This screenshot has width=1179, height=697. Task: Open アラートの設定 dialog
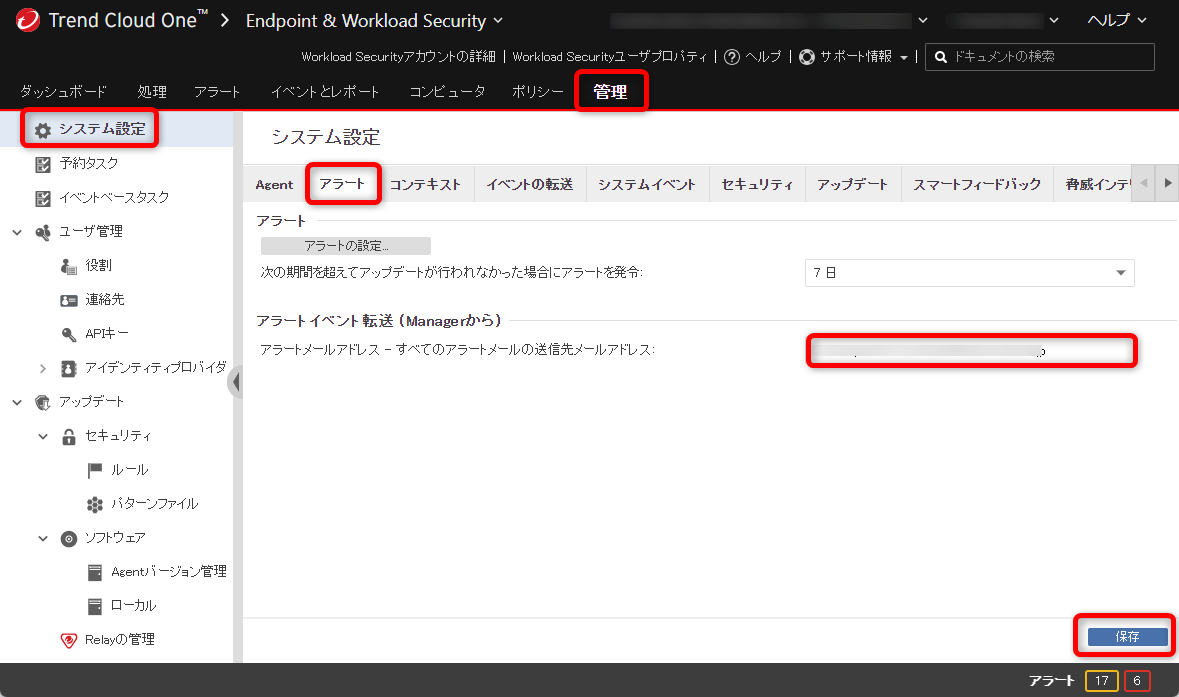(x=343, y=245)
